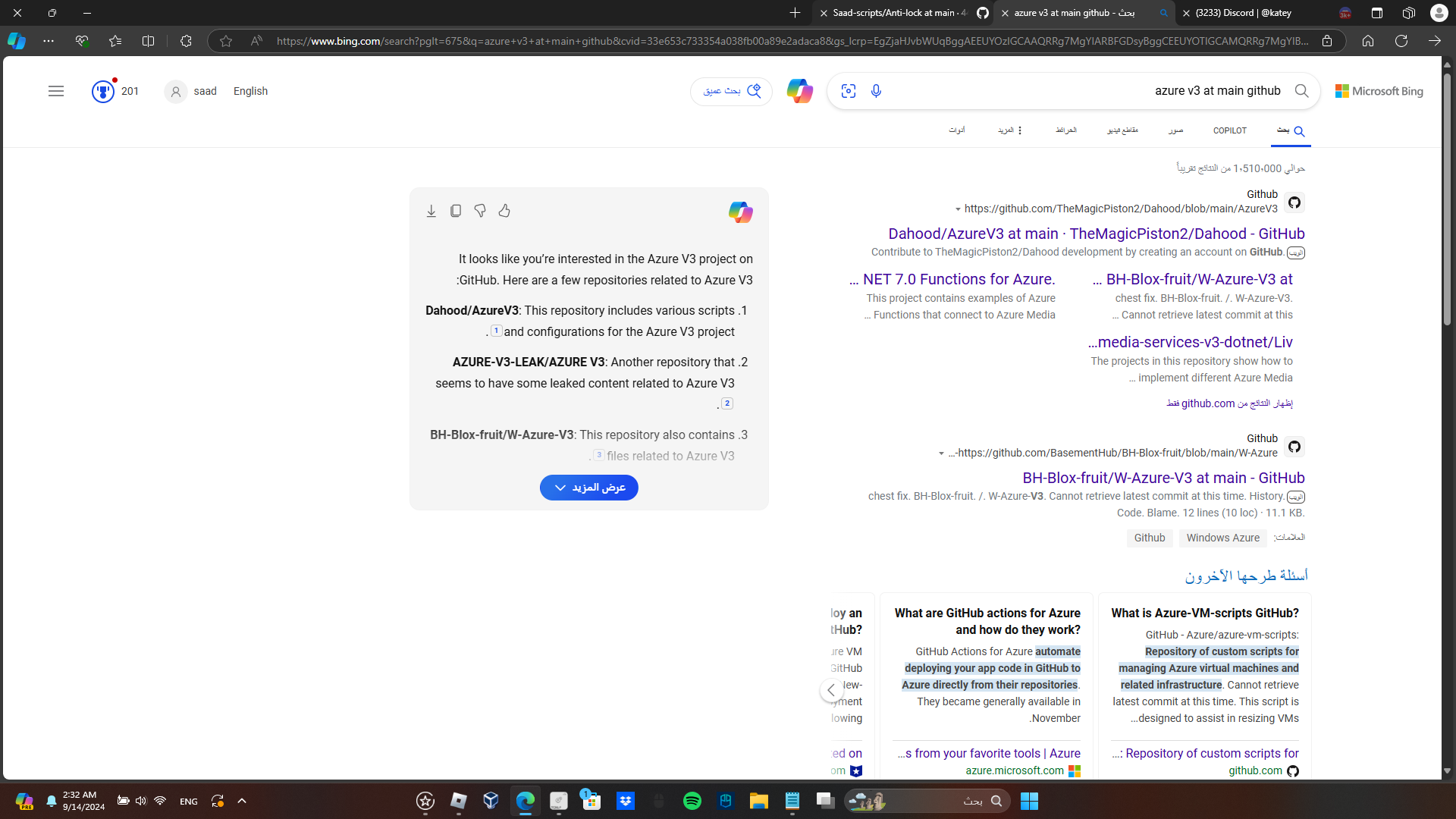
Task: Switch to the الخرائط (Maps) tab
Action: [1065, 130]
